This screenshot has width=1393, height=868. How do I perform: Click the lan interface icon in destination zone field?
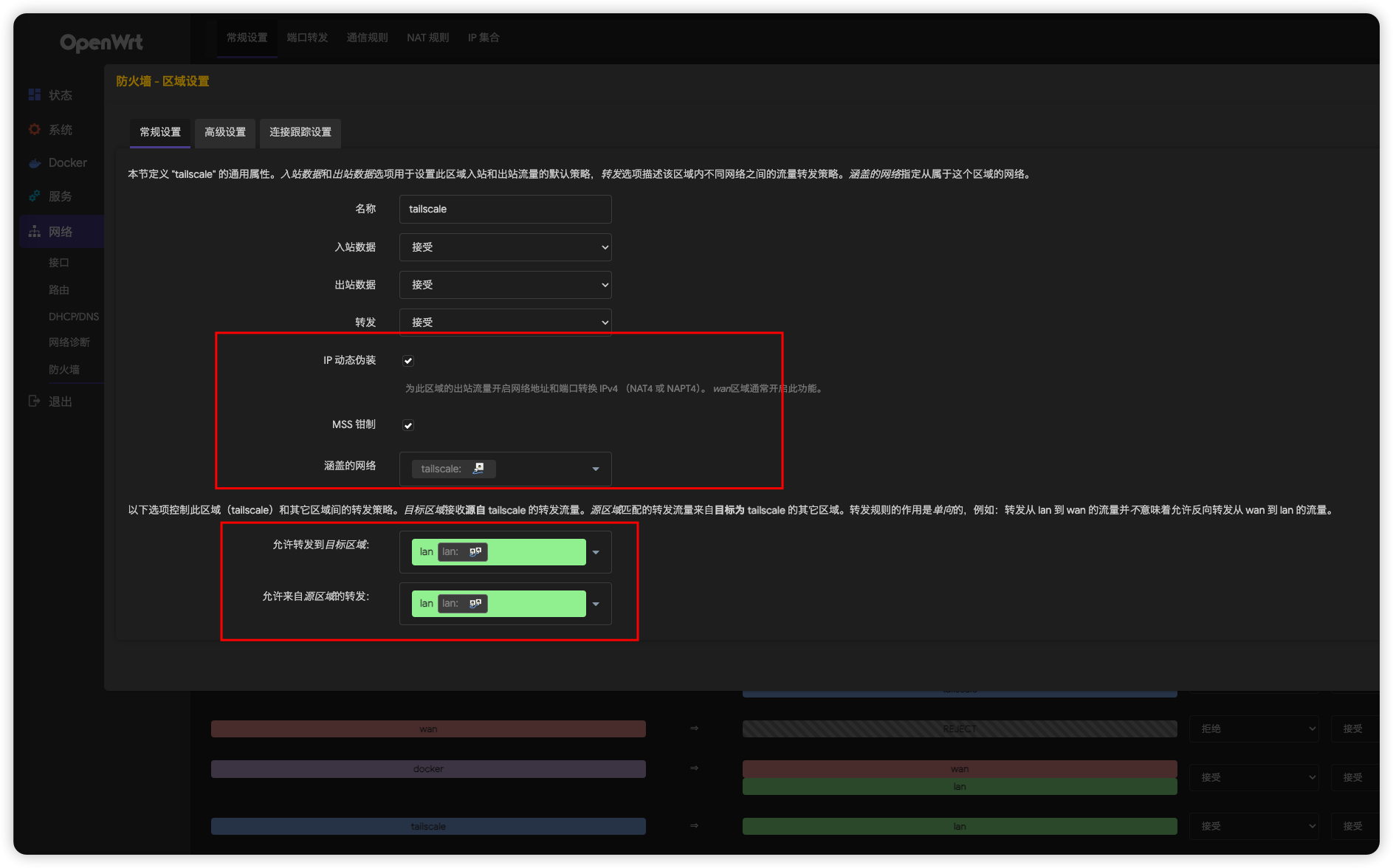[x=475, y=552]
